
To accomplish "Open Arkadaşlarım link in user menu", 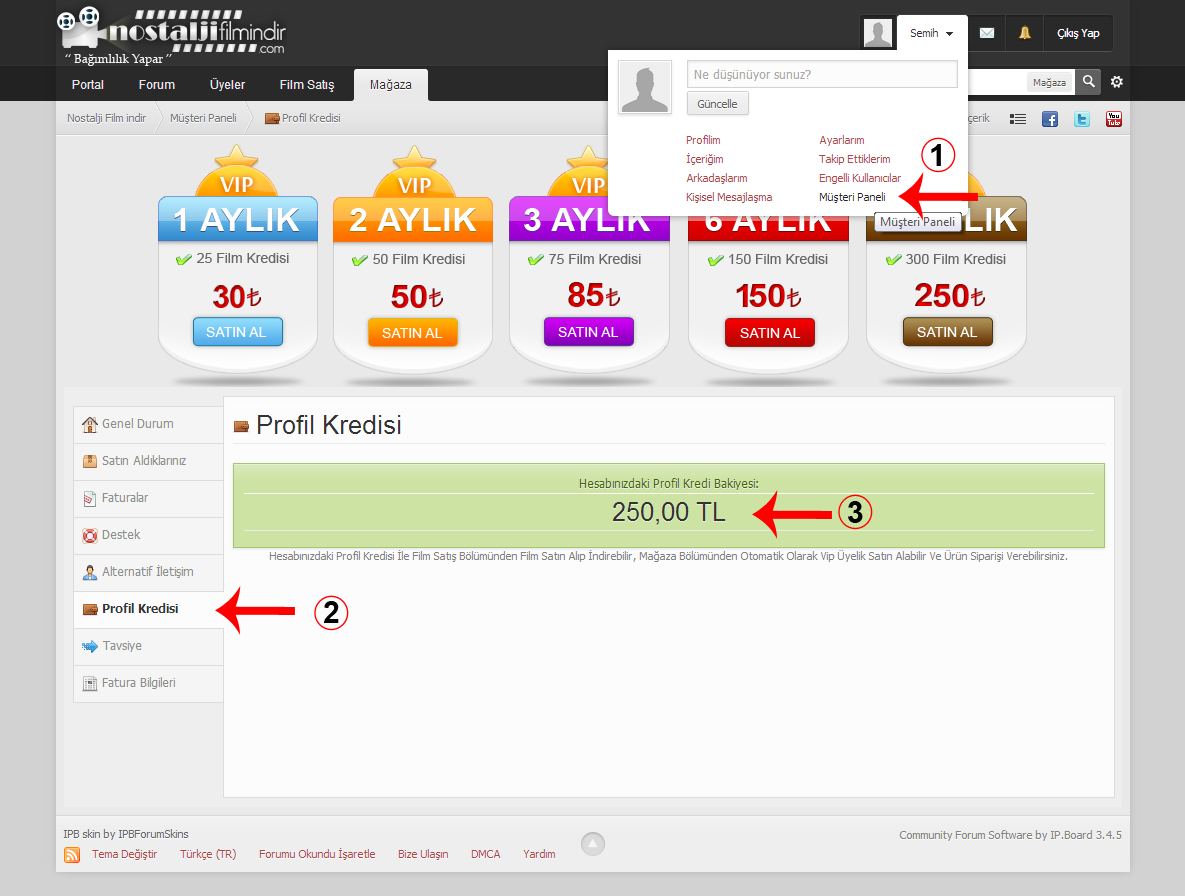I will [716, 178].
